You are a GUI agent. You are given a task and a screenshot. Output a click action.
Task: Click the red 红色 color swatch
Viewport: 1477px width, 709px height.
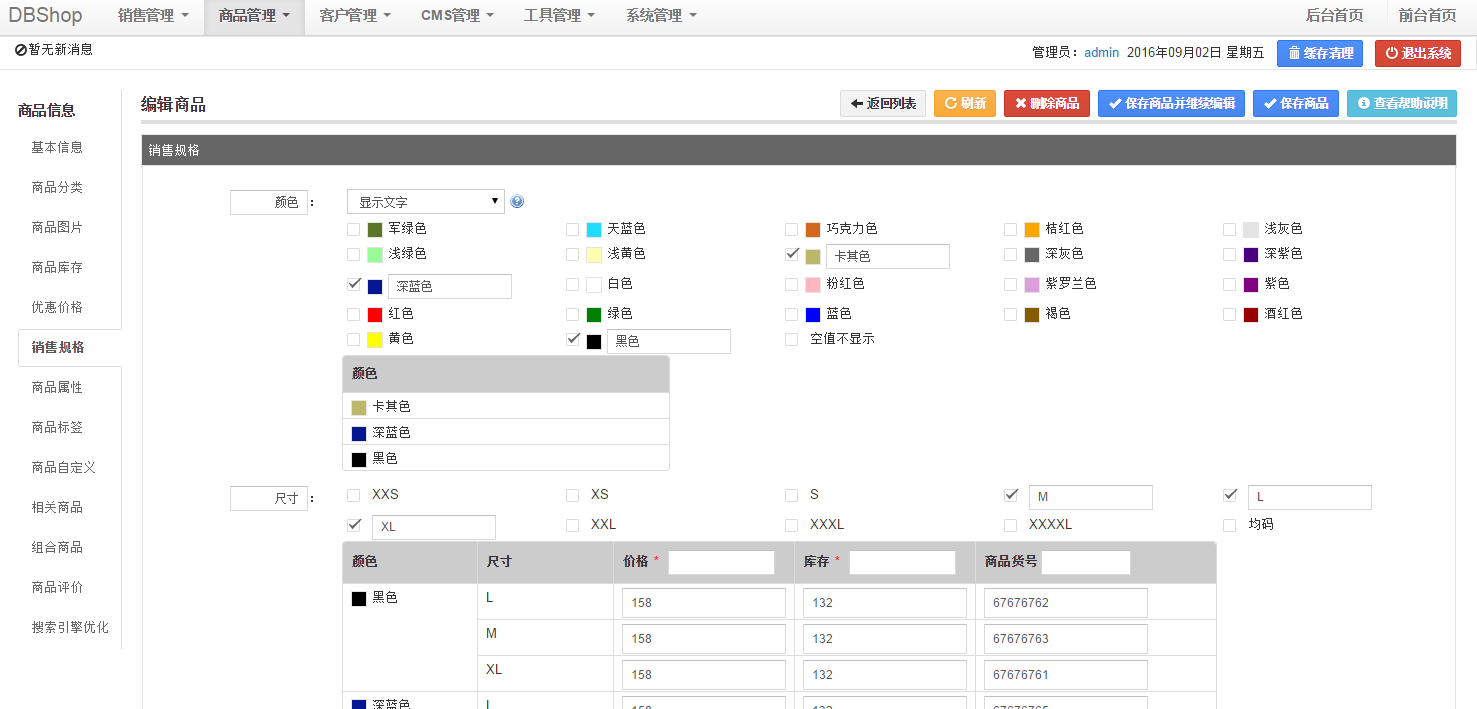tap(375, 315)
